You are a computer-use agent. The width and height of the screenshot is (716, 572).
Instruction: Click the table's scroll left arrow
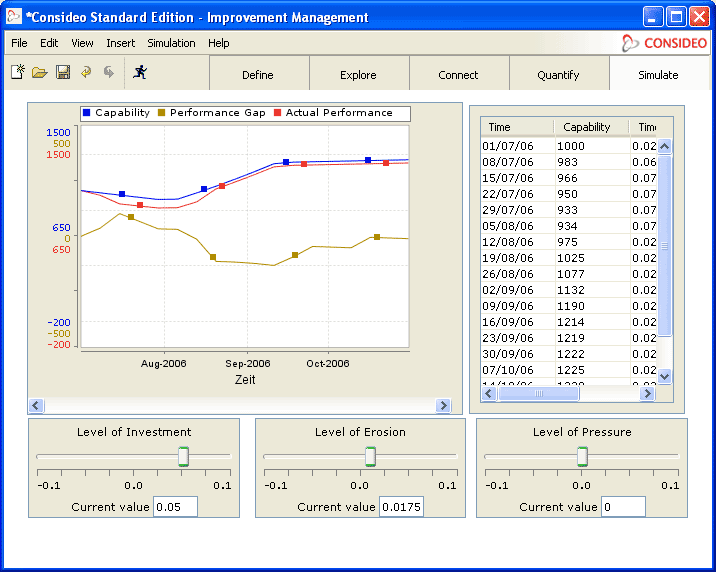[489, 393]
